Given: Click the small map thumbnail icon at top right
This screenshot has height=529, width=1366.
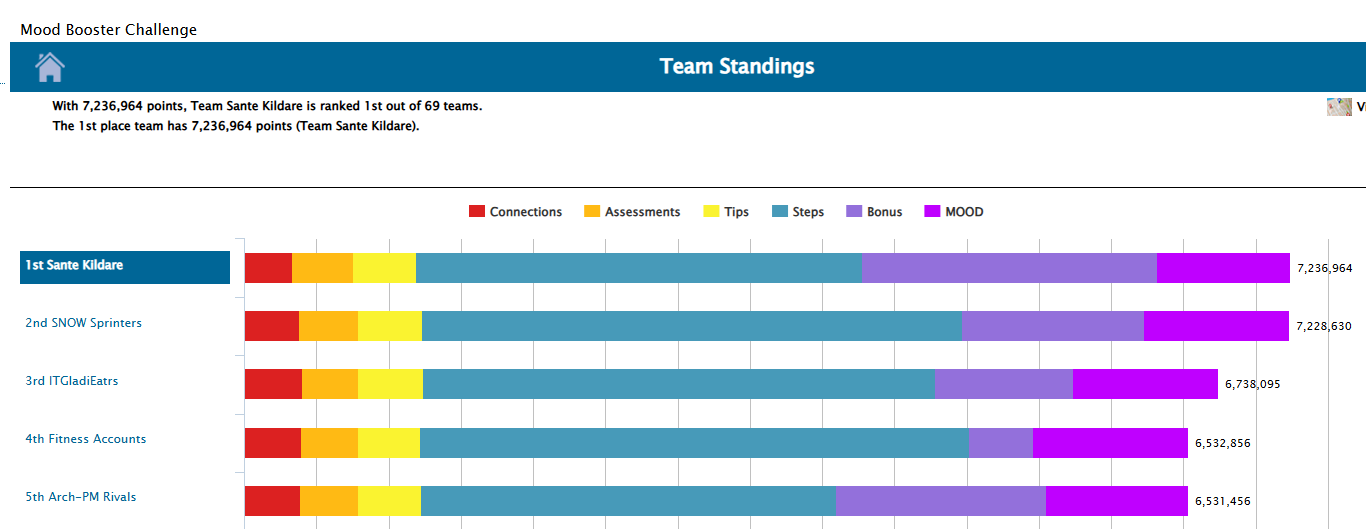Looking at the screenshot, I should point(1339,107).
